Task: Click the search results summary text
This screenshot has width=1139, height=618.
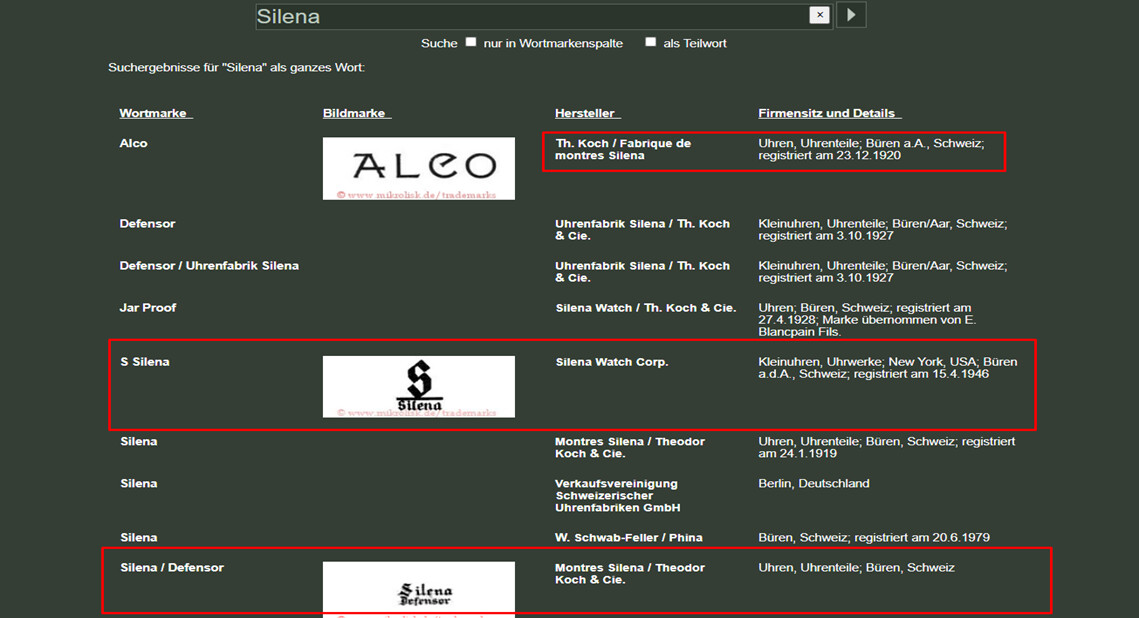Action: (x=237, y=68)
